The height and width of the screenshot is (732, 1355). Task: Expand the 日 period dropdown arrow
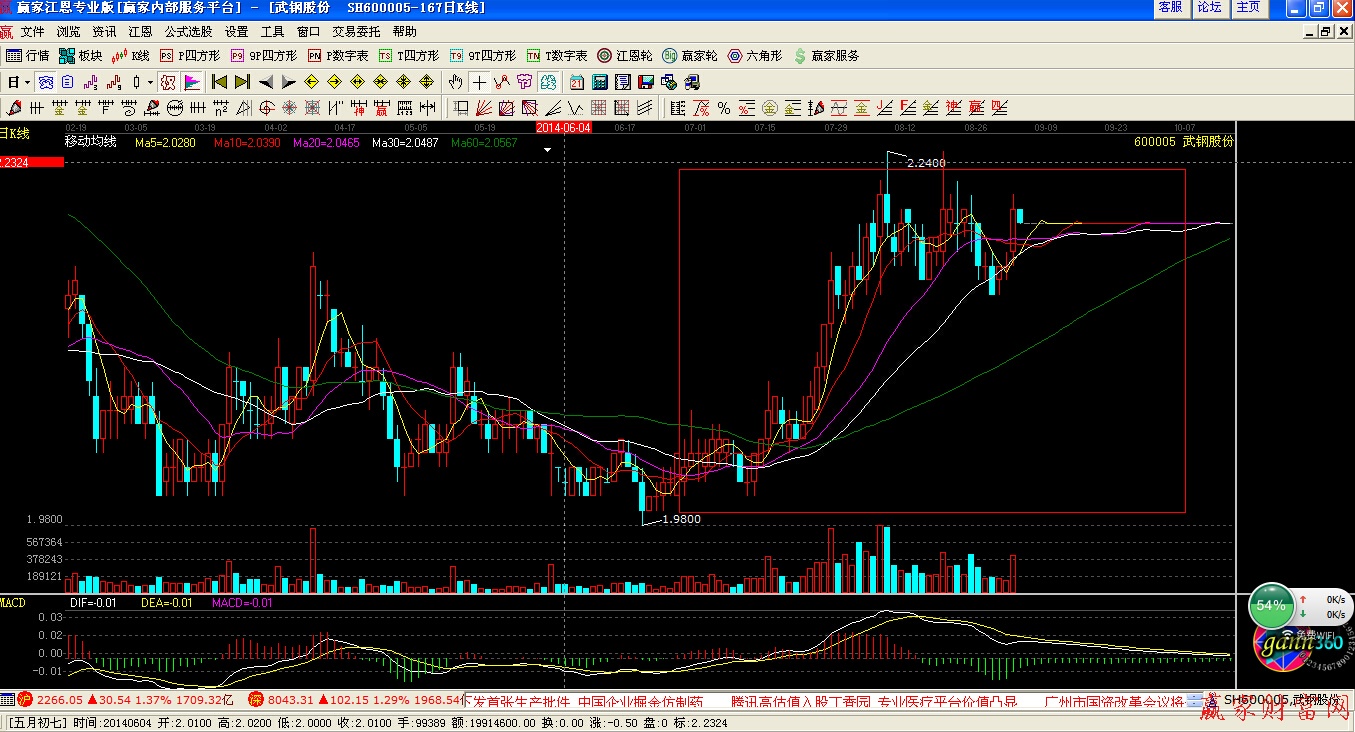27,82
